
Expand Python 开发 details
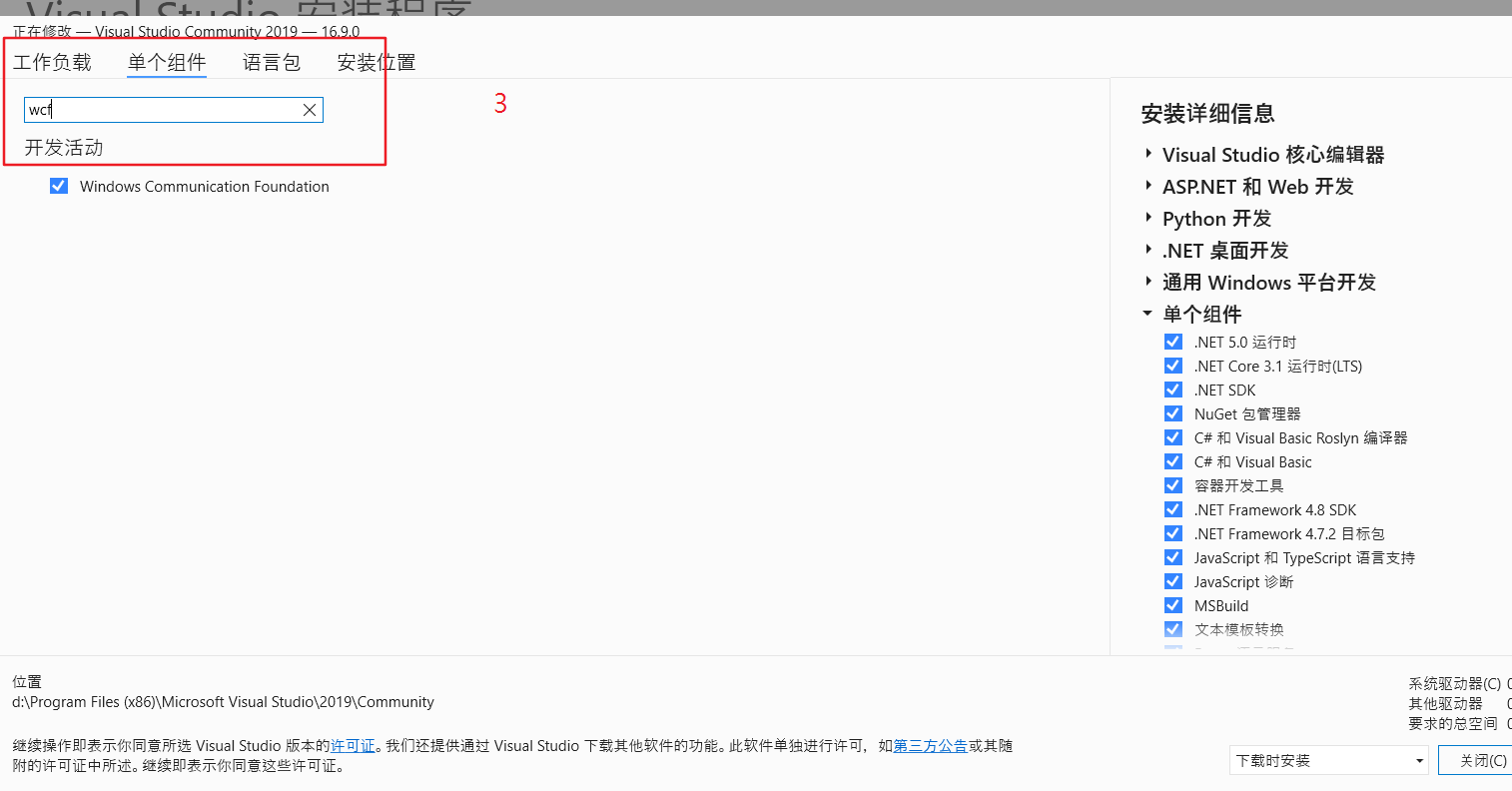tap(1148, 218)
